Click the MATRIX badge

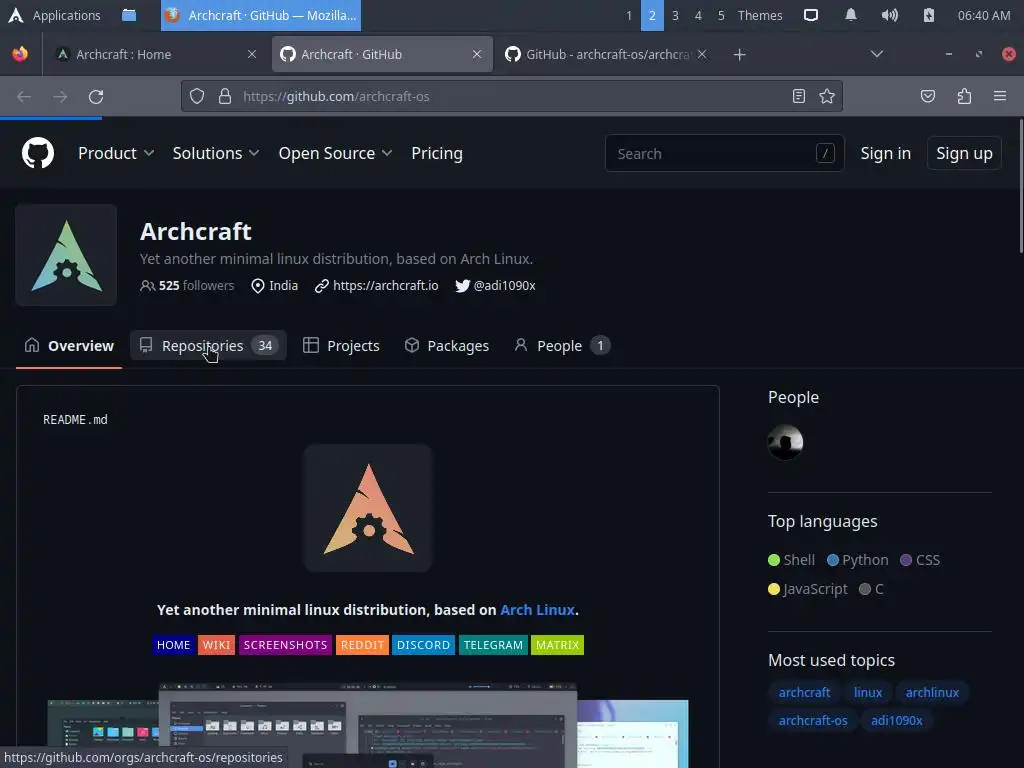pos(557,645)
